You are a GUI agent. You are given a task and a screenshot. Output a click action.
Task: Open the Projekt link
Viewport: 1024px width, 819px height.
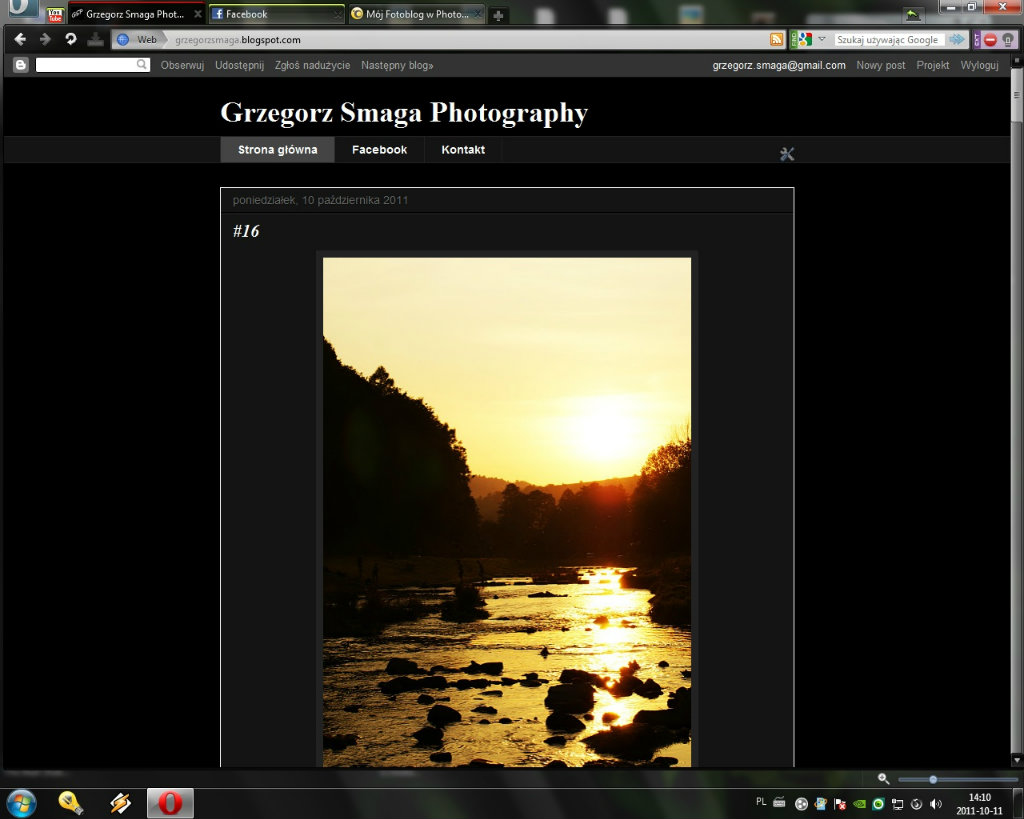click(933, 65)
